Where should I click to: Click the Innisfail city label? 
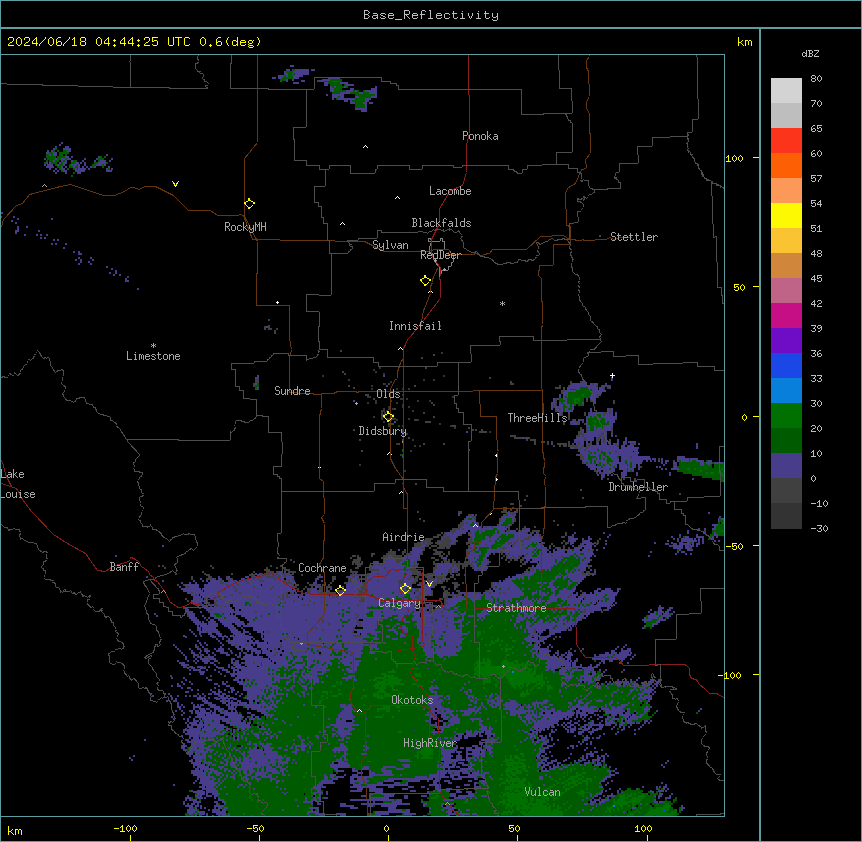[415, 326]
